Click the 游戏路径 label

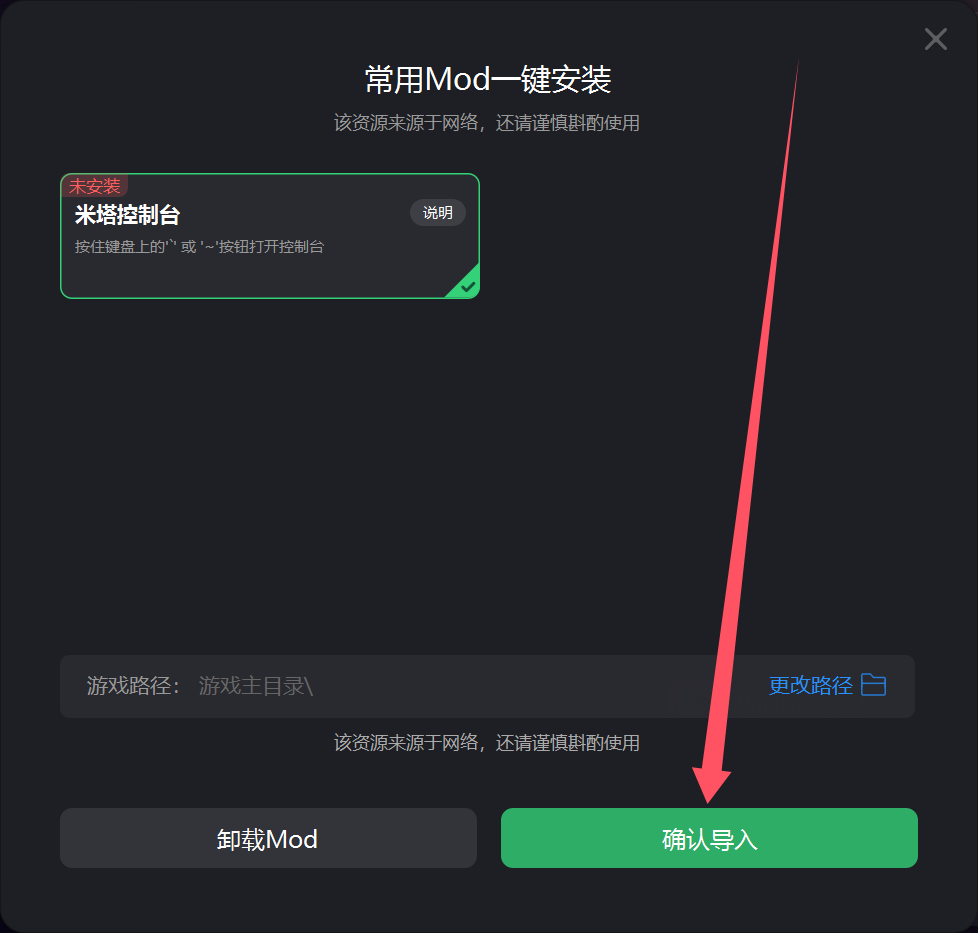click(133, 686)
